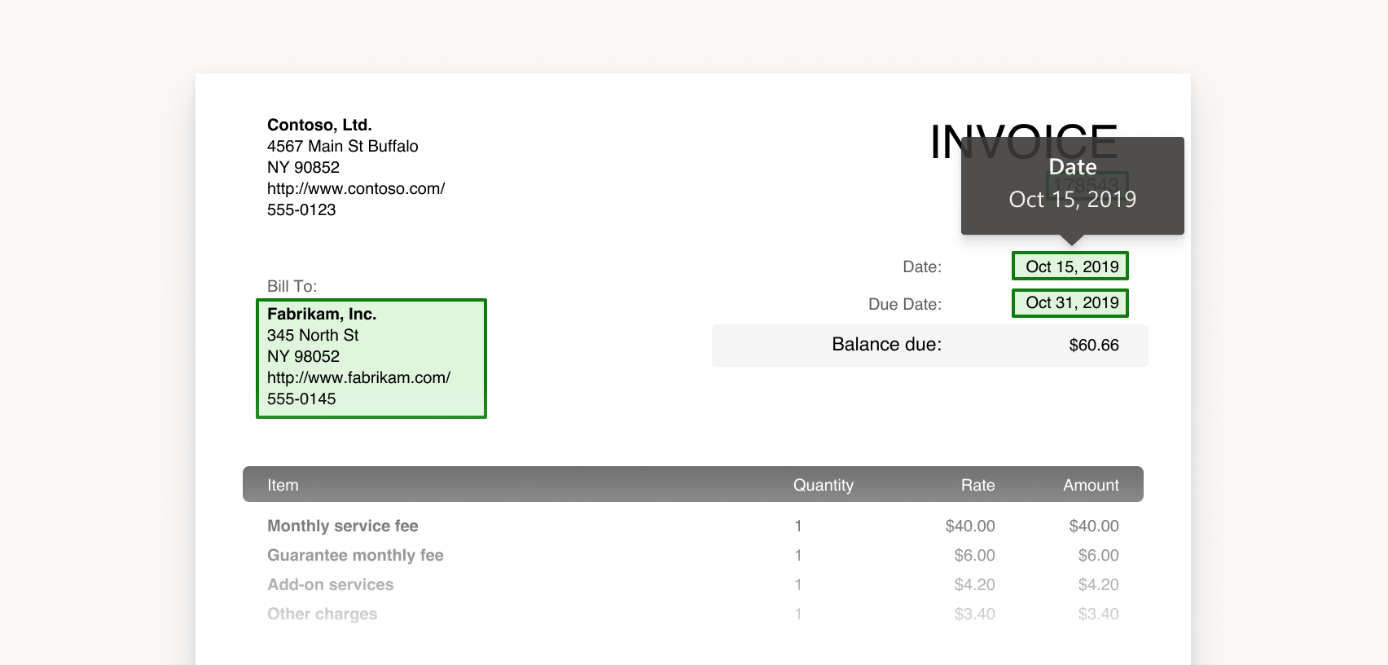Click the Fabrikam billing address box
1388x665 pixels.
click(371, 357)
